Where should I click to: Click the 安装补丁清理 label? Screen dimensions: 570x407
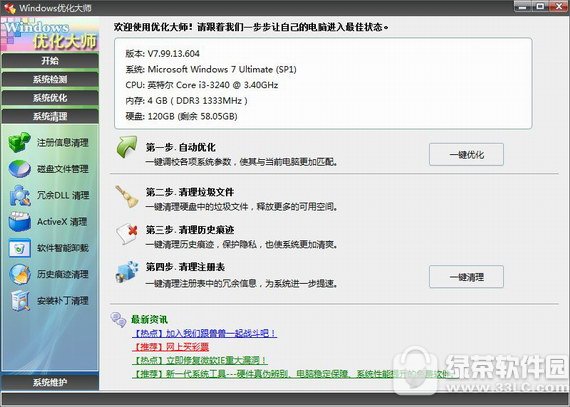(x=63, y=301)
